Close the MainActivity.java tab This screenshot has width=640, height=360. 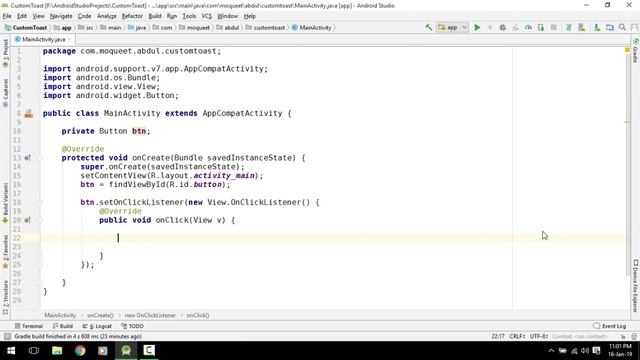pyautogui.click(x=70, y=39)
